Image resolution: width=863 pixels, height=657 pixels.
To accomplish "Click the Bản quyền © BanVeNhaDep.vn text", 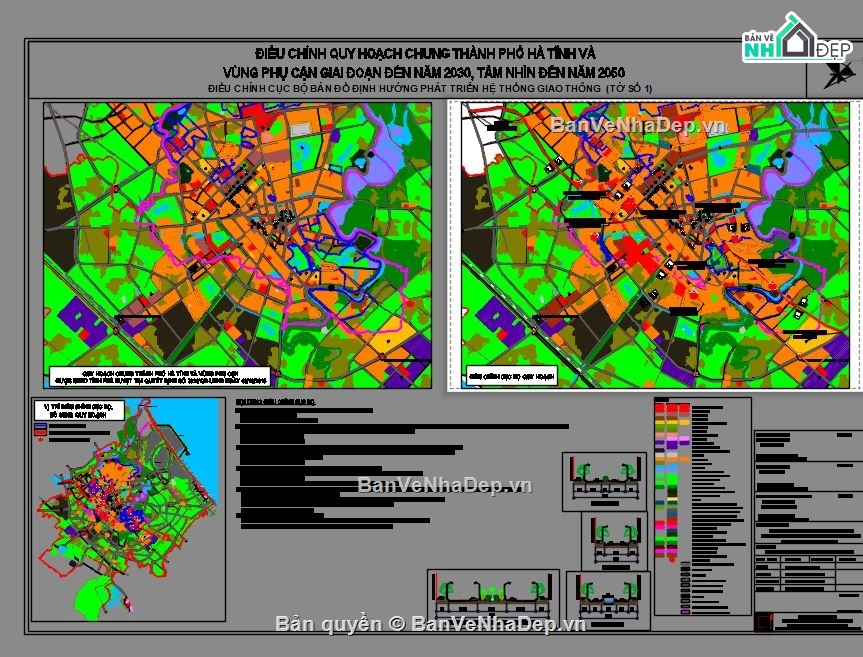I will coord(430,623).
